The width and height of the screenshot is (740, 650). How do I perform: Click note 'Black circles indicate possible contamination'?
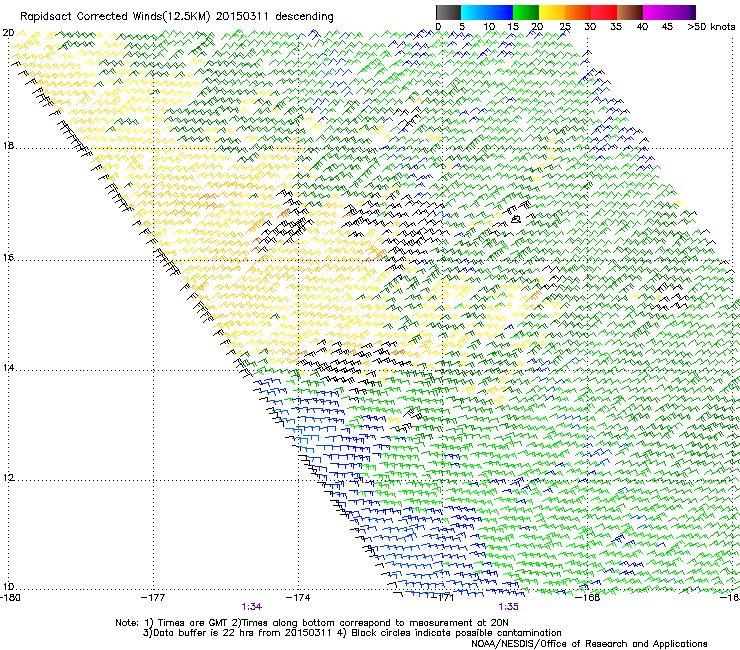point(456,633)
